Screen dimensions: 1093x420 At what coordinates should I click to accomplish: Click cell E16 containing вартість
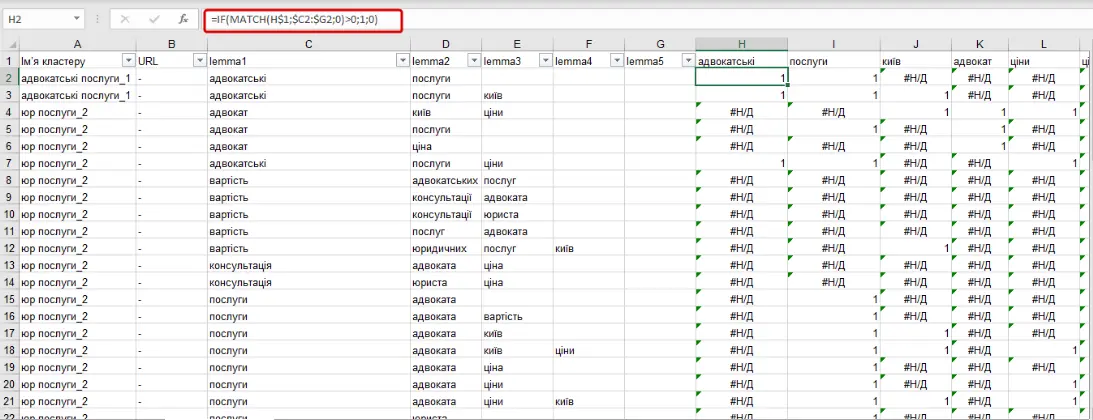(x=517, y=316)
